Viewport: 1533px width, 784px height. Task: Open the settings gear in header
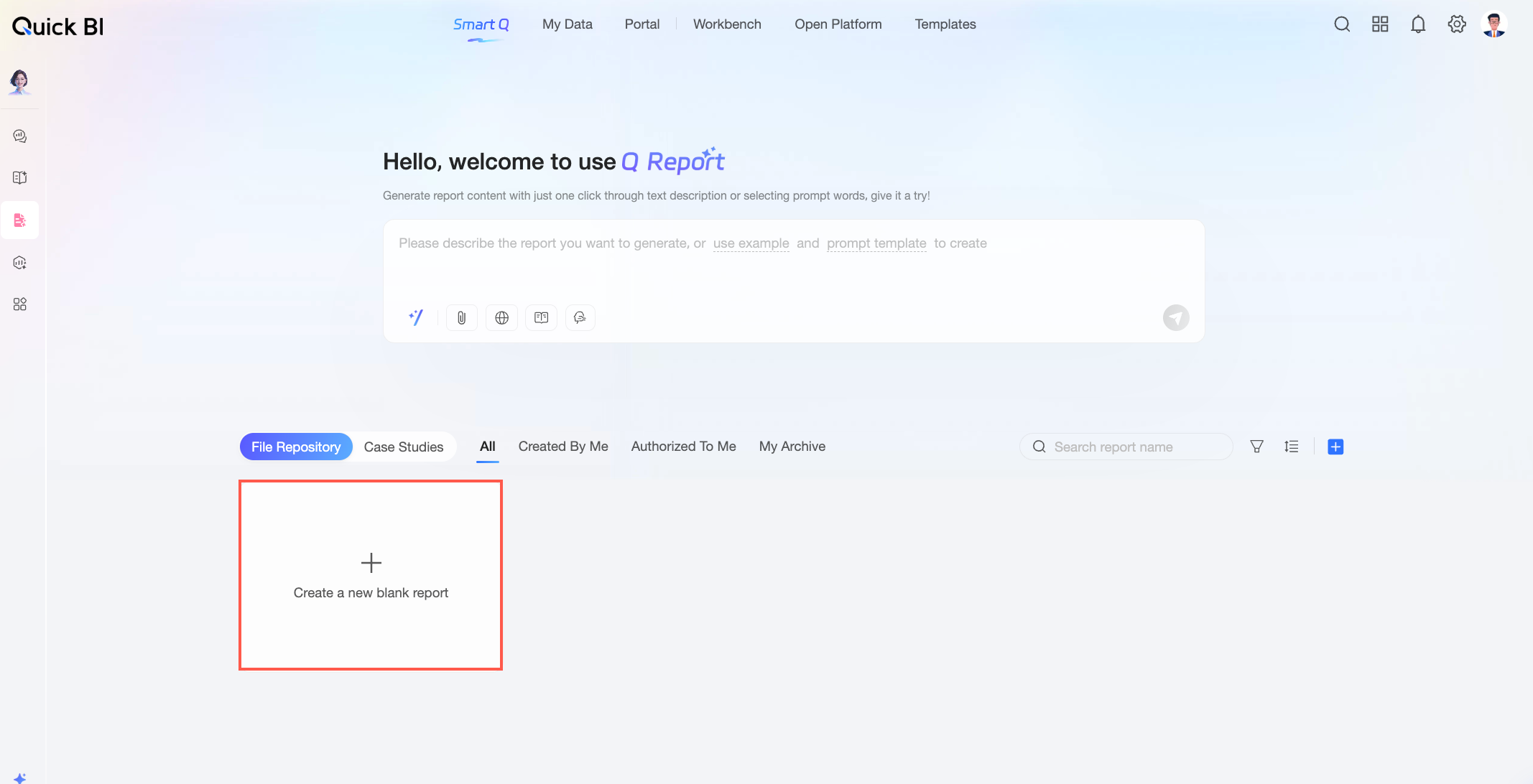point(1457,24)
